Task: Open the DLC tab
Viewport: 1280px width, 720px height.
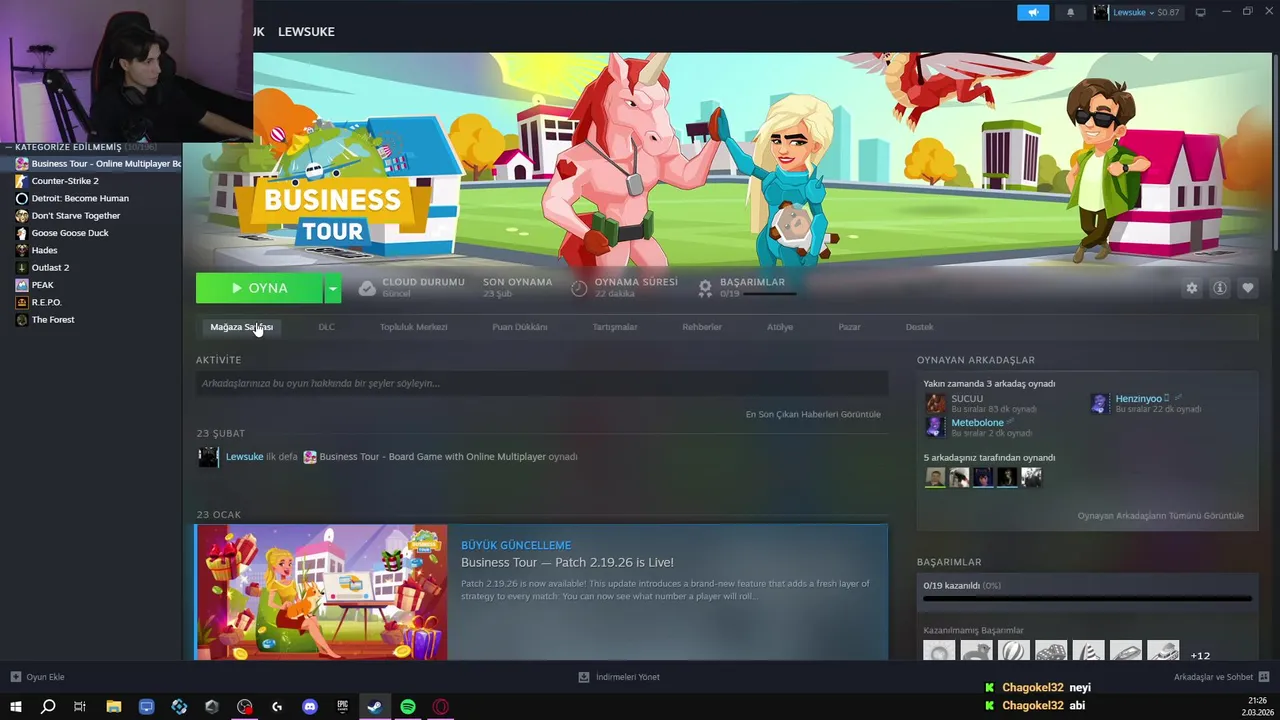Action: click(326, 327)
